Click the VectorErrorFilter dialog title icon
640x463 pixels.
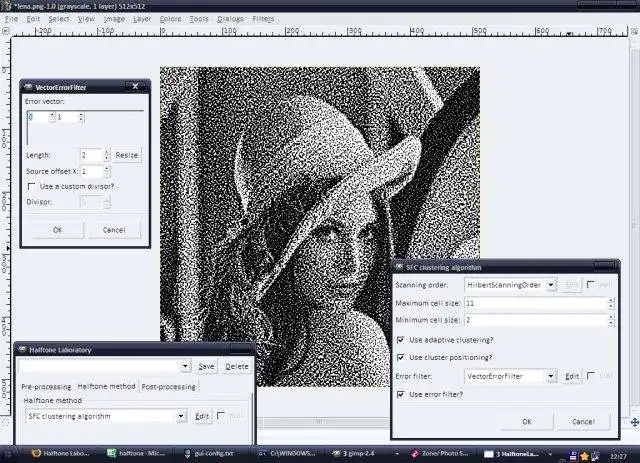pyautogui.click(x=28, y=87)
